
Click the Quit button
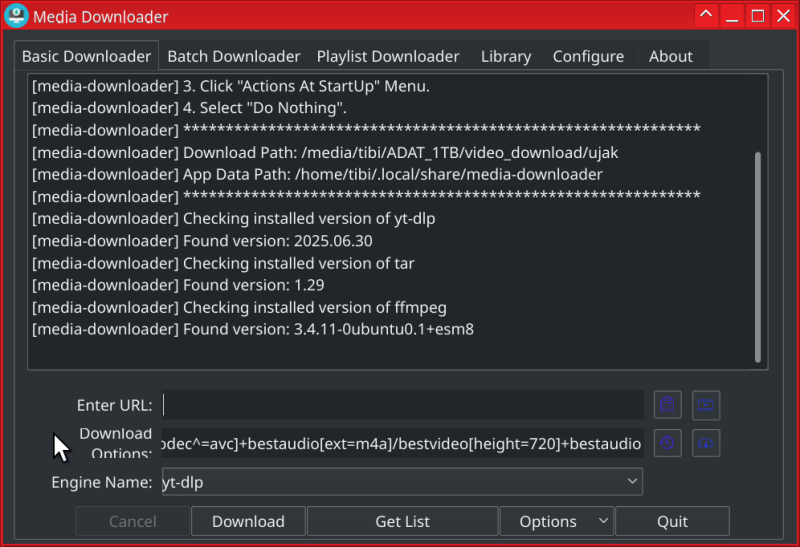click(x=672, y=521)
